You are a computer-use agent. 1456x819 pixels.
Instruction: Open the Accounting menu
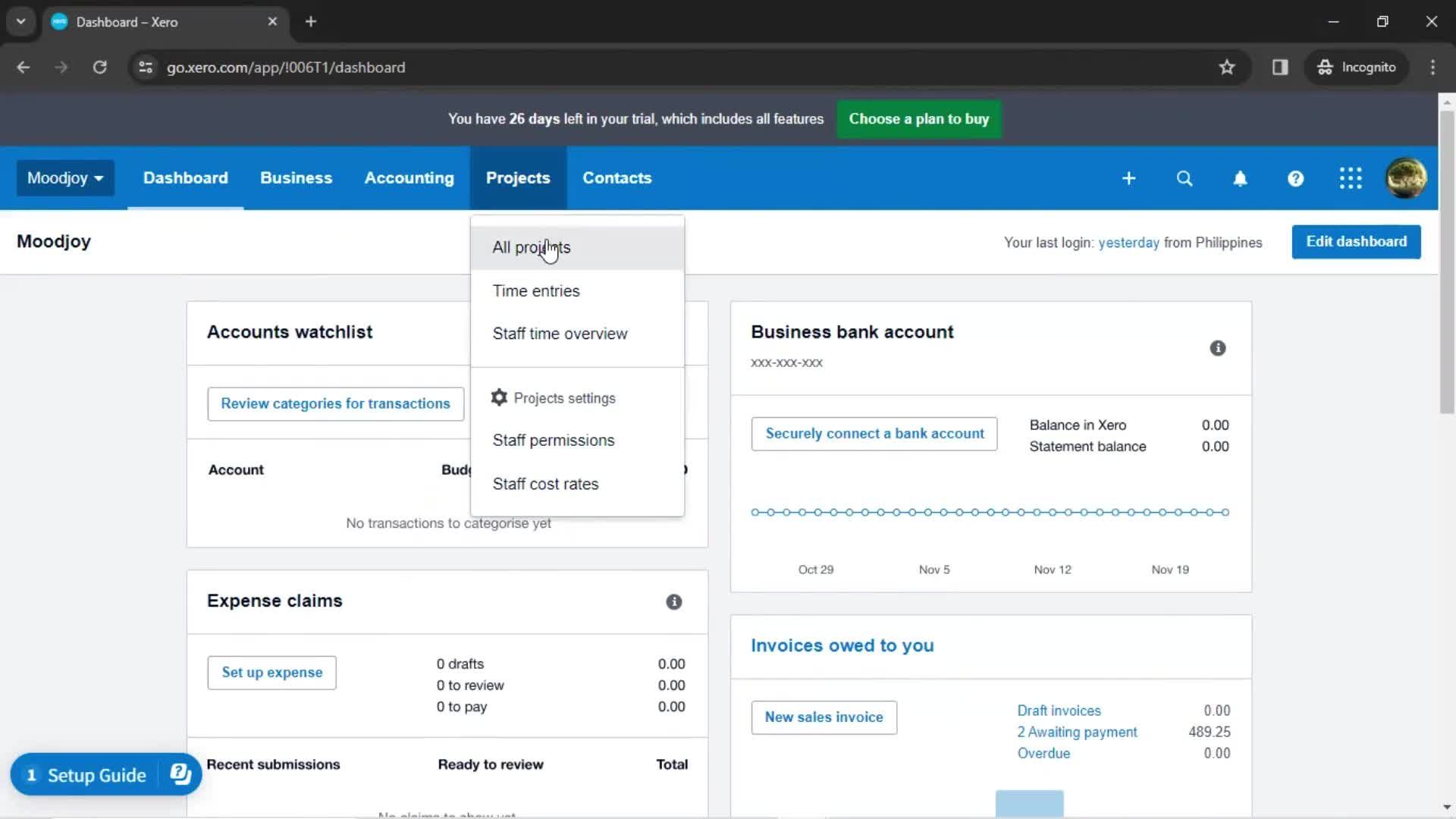(409, 178)
